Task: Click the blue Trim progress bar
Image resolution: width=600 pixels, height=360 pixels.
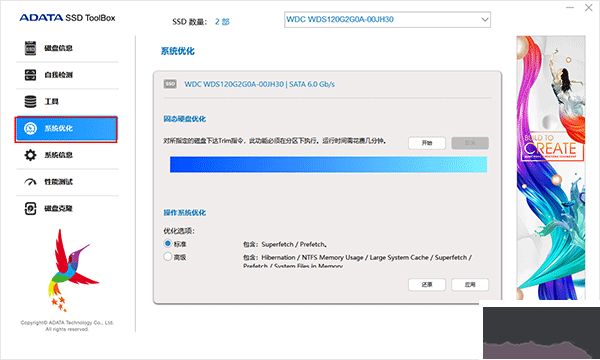Action: coord(328,165)
